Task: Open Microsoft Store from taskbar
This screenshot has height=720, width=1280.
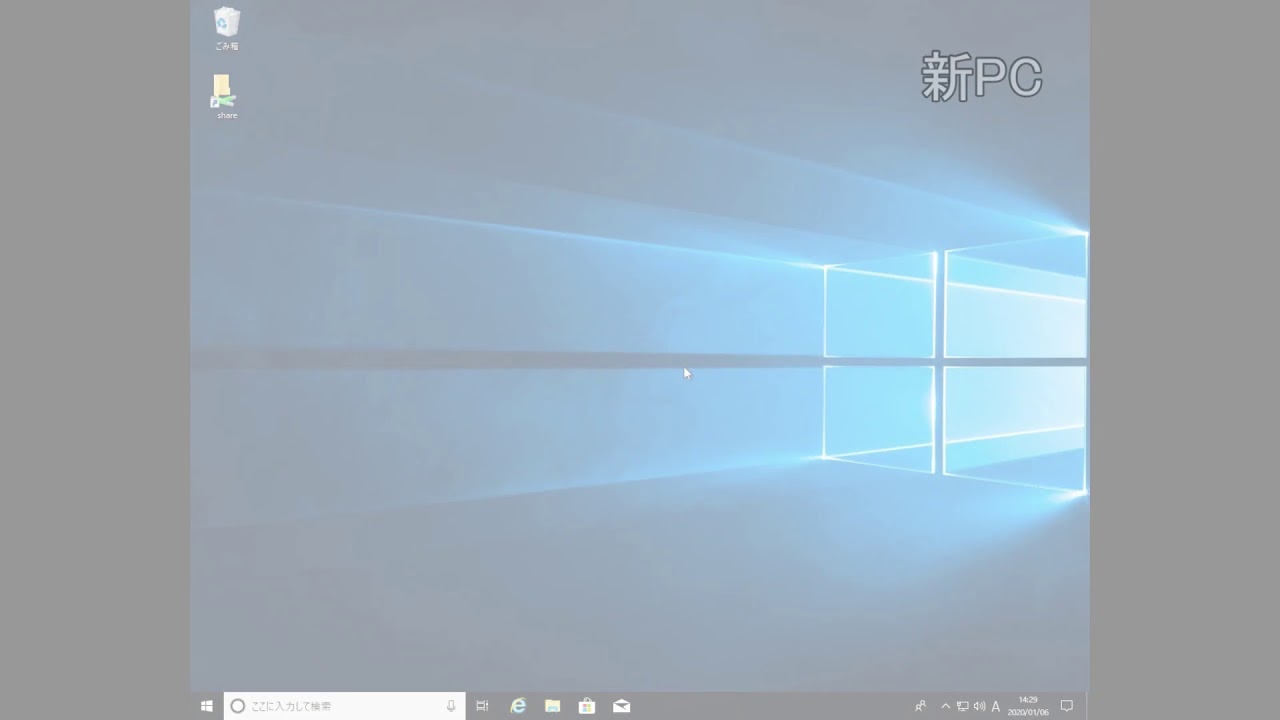Action: pyautogui.click(x=587, y=706)
